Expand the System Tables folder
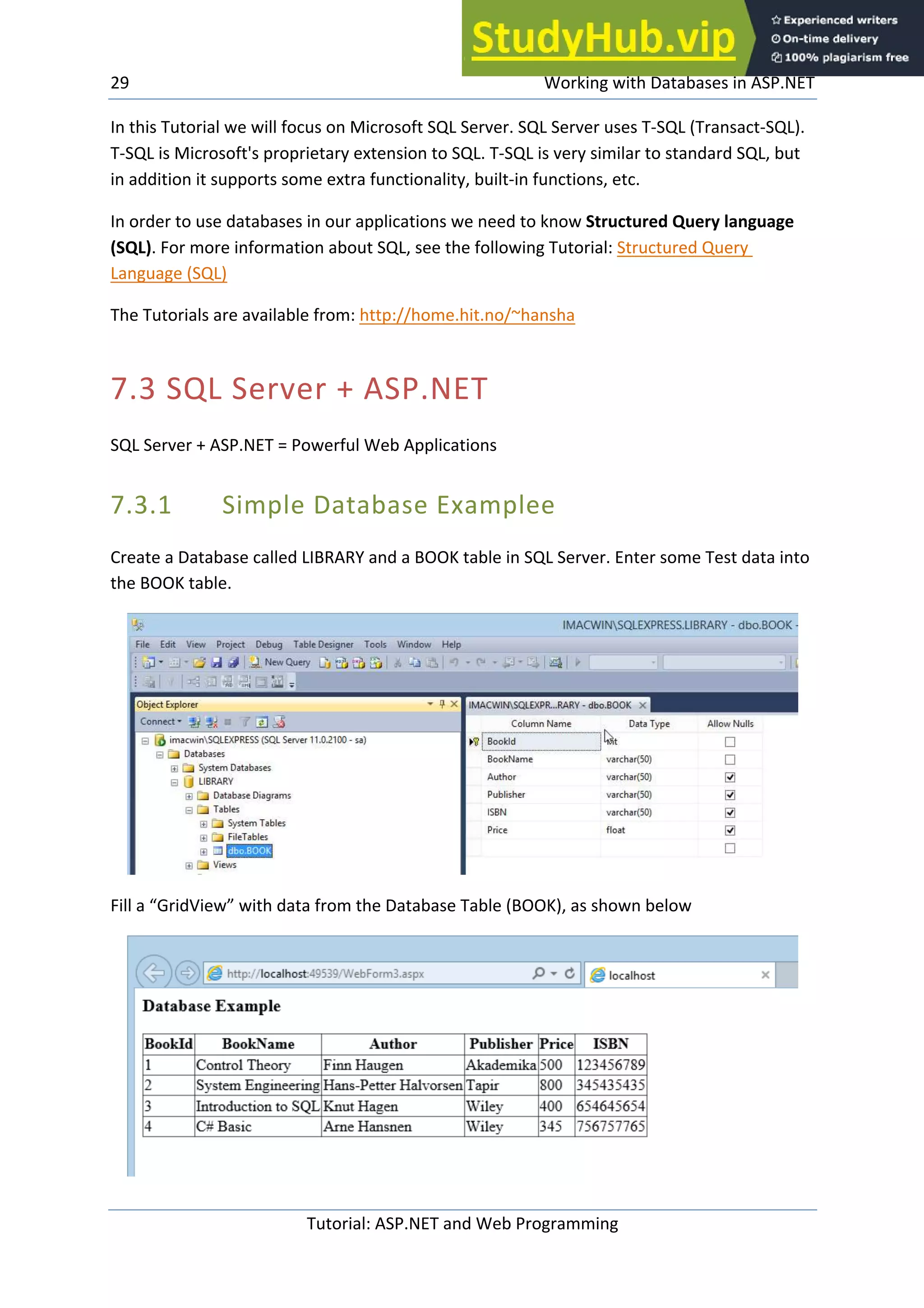The height and width of the screenshot is (1308, 924). (203, 824)
